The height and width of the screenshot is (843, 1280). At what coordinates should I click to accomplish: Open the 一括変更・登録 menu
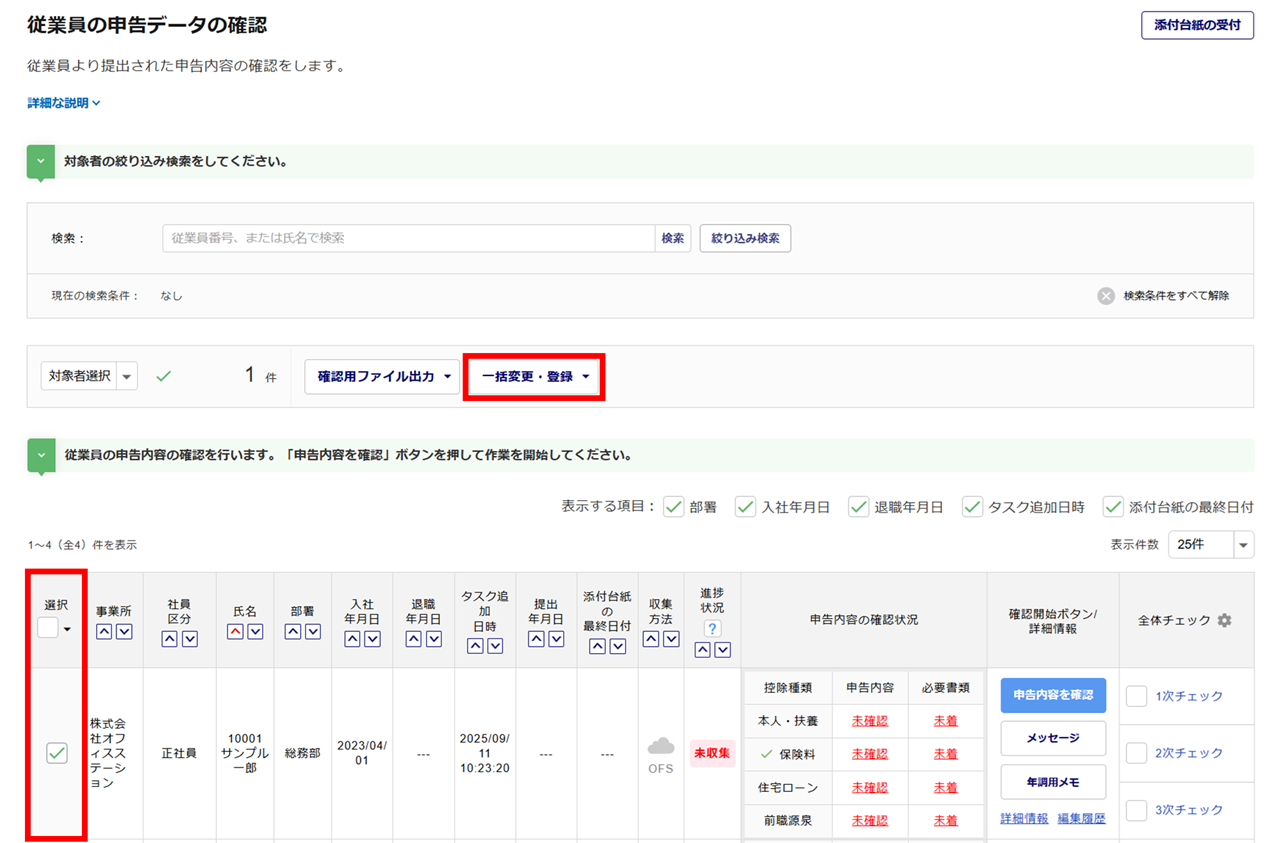[x=534, y=377]
